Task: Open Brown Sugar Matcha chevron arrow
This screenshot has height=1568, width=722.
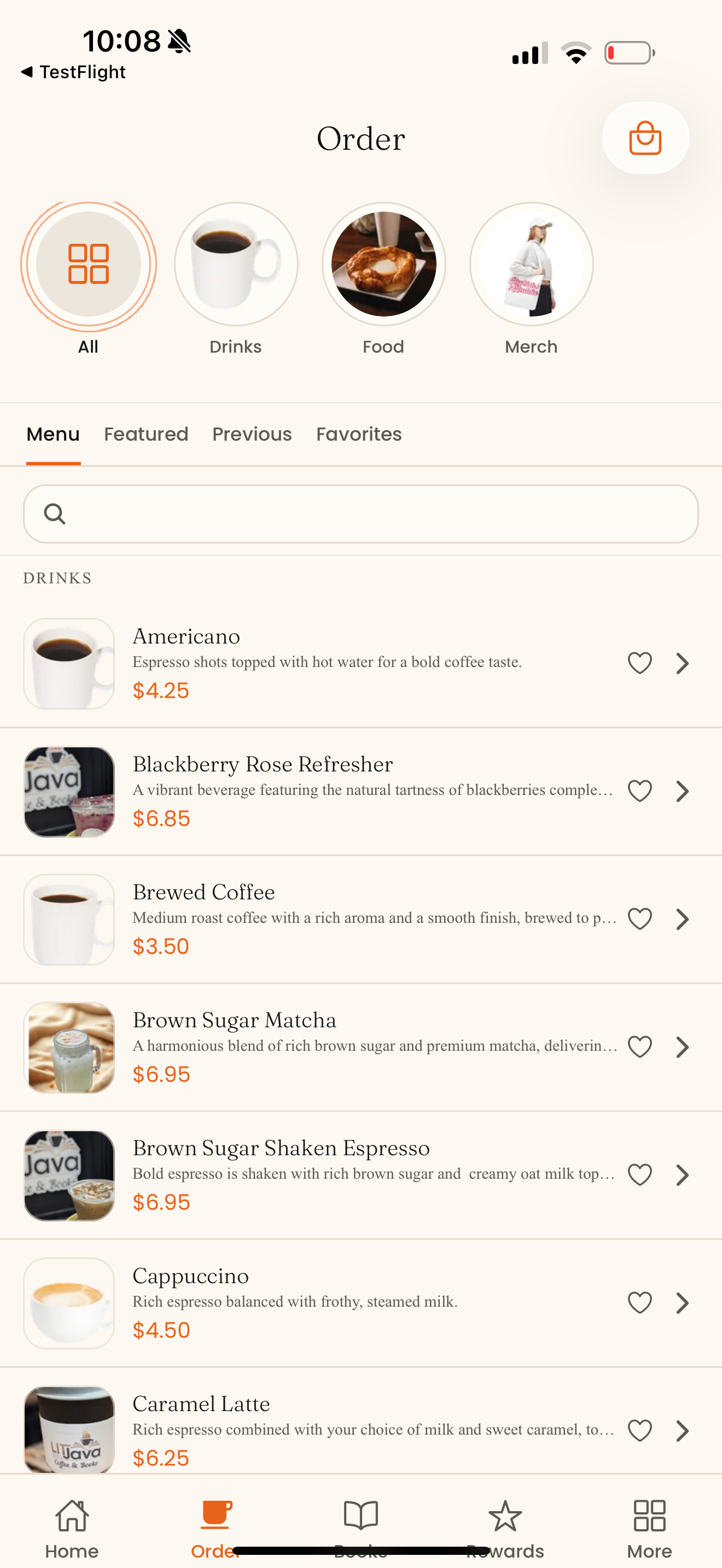Action: coord(683,1047)
